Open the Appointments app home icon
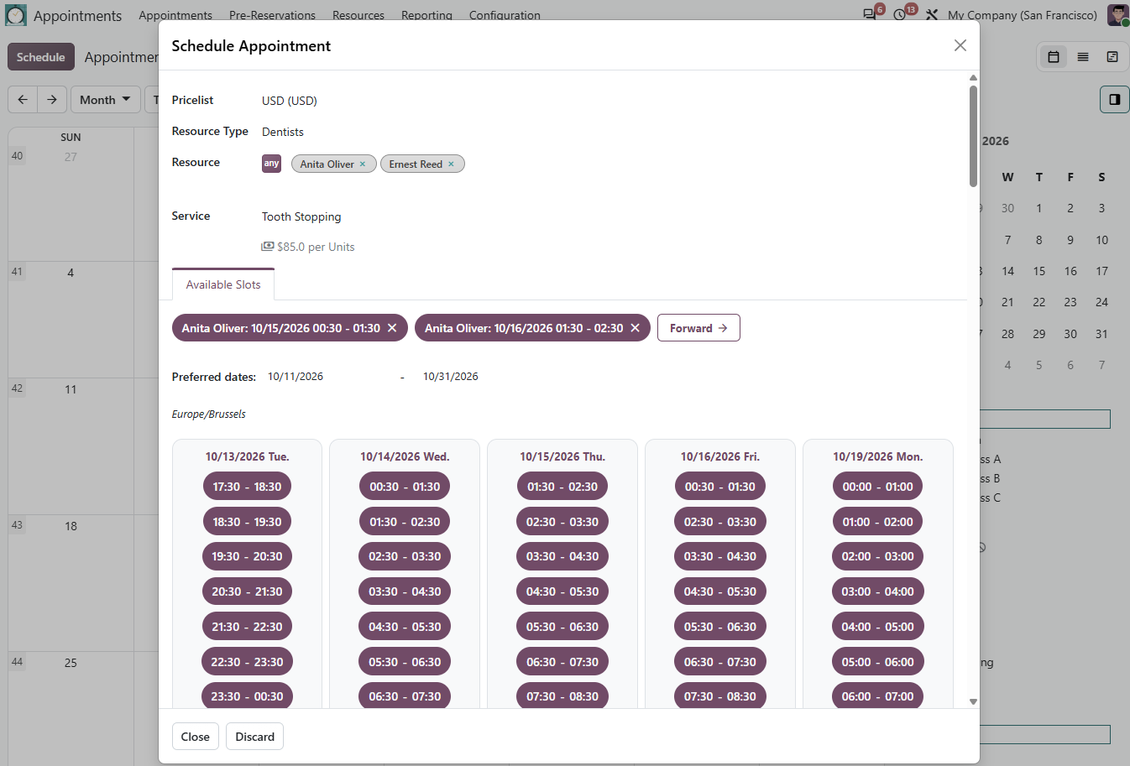The width and height of the screenshot is (1130, 766). coord(16,15)
